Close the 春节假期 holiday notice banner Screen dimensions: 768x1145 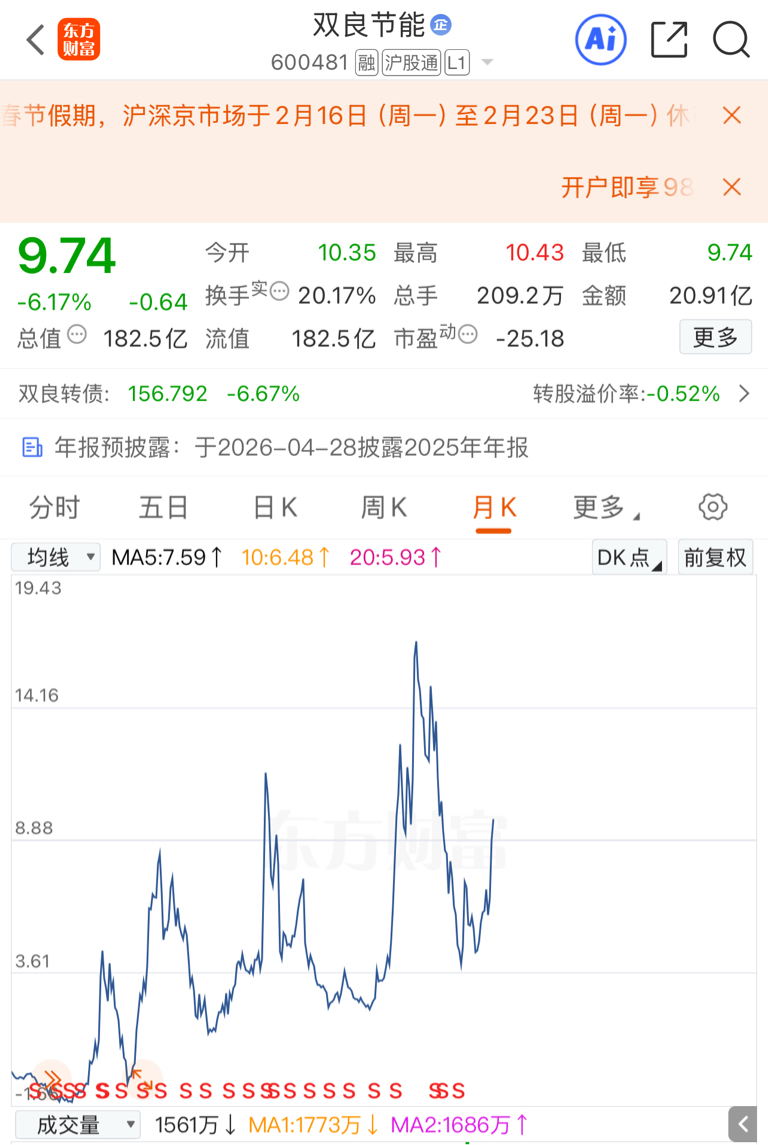point(731,115)
